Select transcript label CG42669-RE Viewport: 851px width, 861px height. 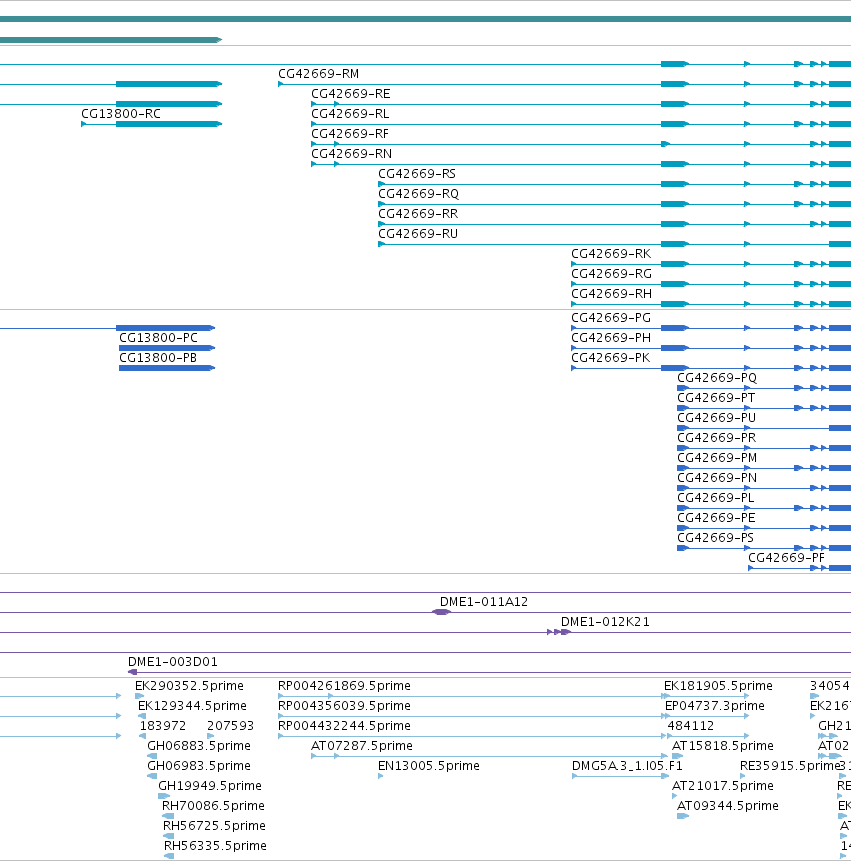tap(351, 94)
